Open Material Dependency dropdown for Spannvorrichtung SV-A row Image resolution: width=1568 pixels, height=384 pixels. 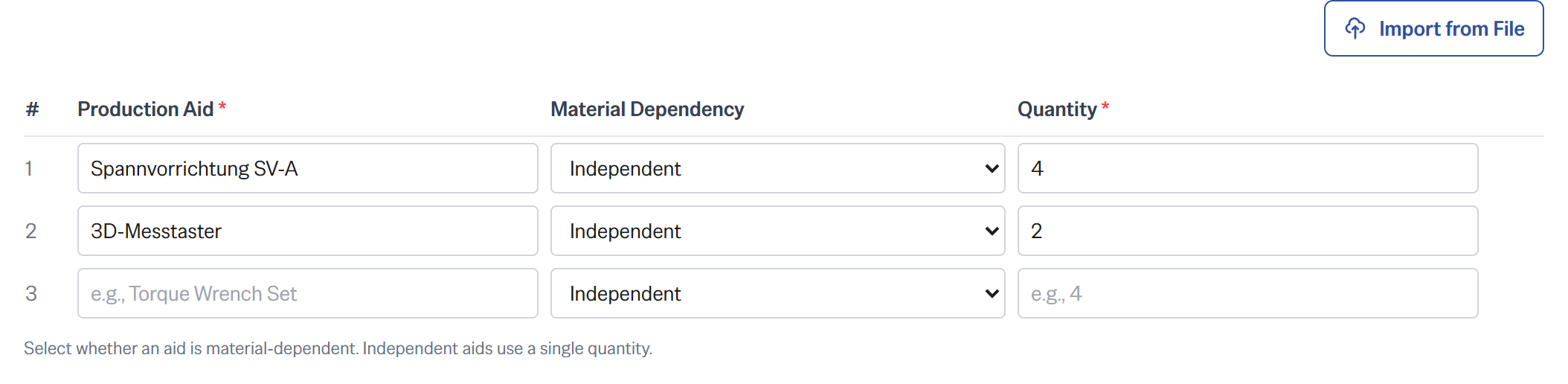pyautogui.click(x=777, y=168)
